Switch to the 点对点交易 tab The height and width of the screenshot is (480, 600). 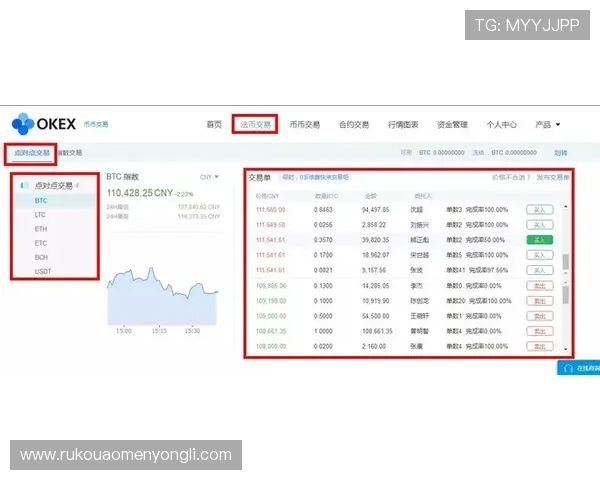[32, 153]
